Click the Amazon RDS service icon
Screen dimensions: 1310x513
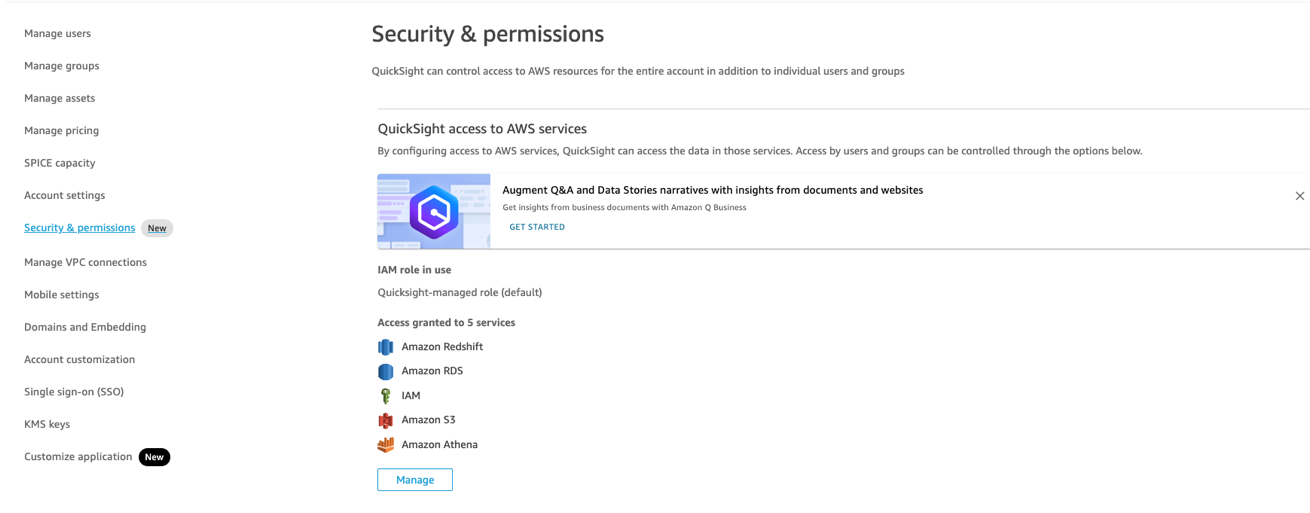coord(385,371)
